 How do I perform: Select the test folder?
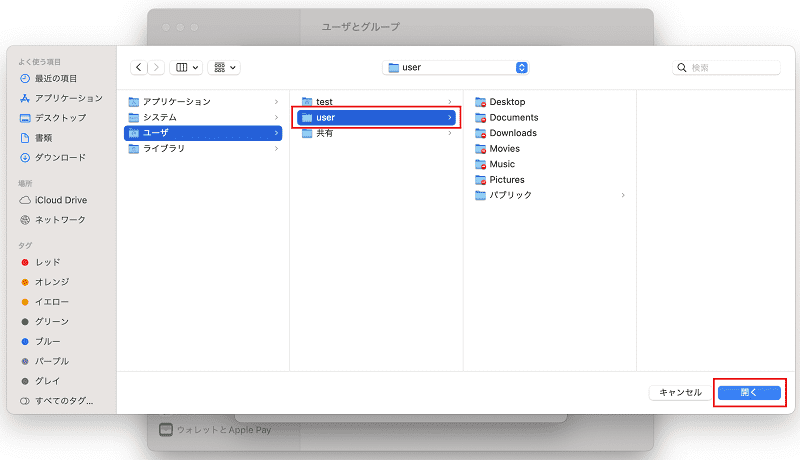[x=377, y=102]
